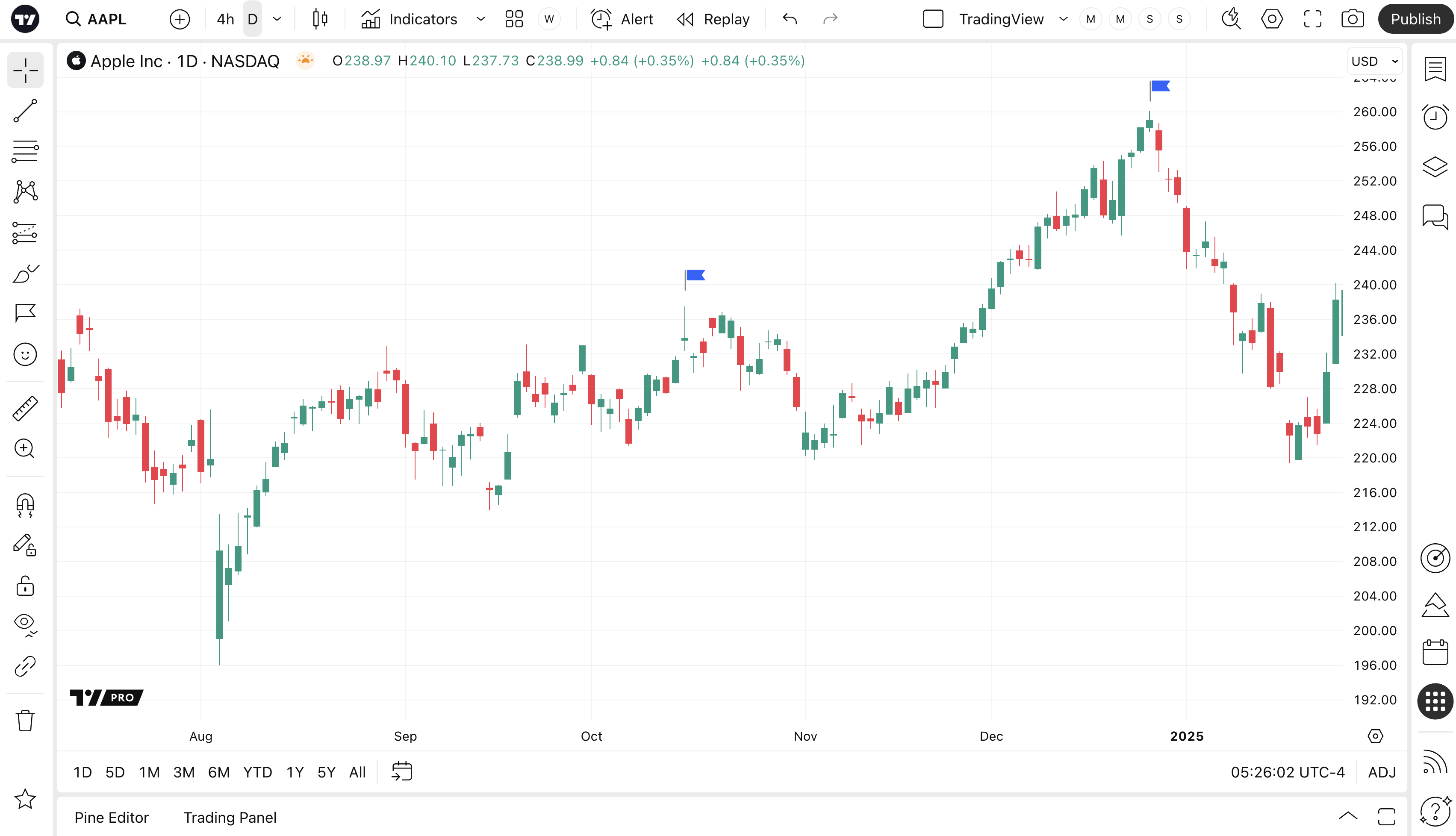
Task: Open the USD currency dropdown
Action: tap(1374, 62)
